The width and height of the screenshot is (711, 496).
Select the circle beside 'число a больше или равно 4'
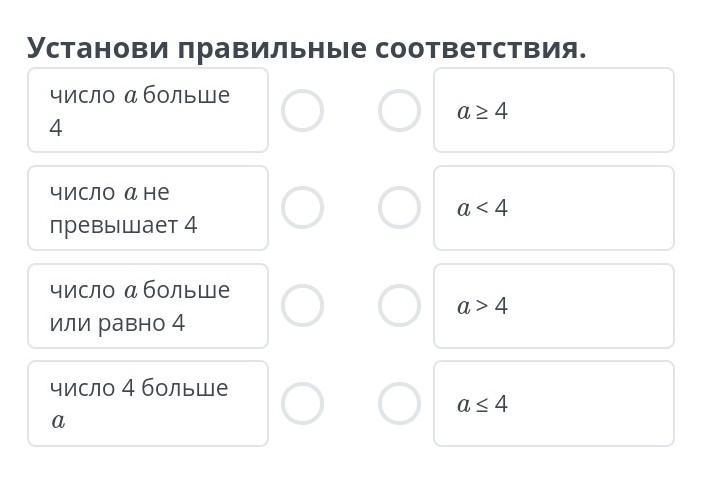(x=302, y=306)
